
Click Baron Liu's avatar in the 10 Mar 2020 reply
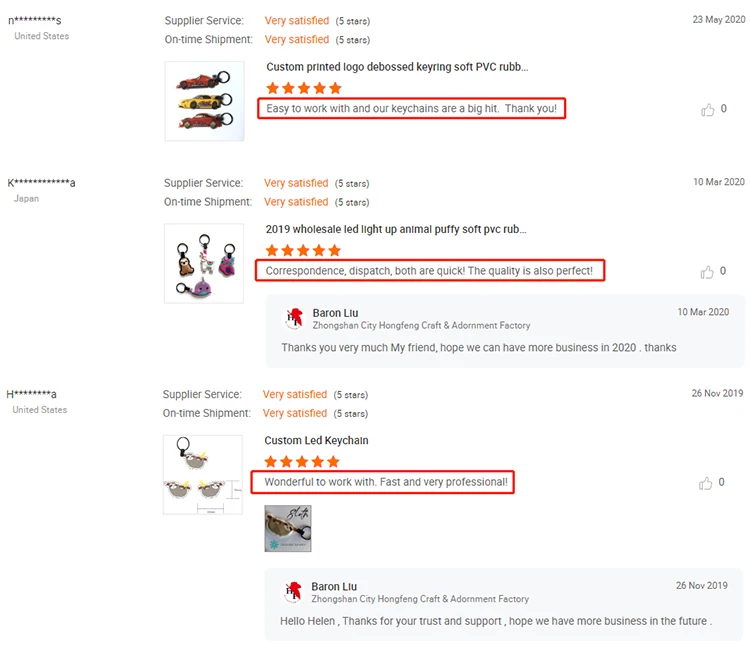pos(294,318)
